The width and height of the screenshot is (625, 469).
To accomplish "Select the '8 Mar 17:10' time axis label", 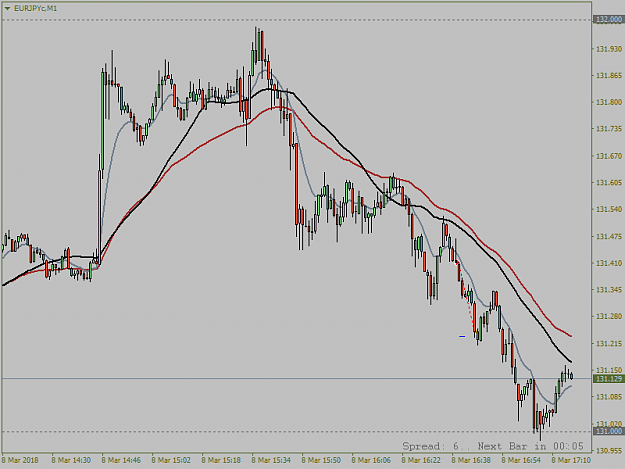I will pyautogui.click(x=571, y=460).
